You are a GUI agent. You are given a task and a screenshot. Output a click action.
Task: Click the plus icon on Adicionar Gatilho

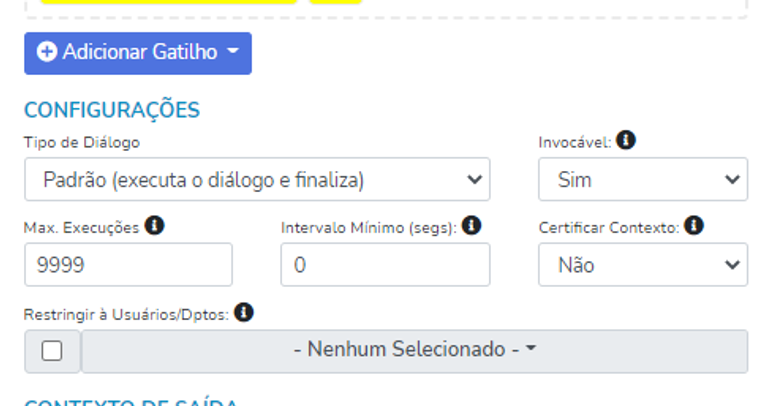47,53
